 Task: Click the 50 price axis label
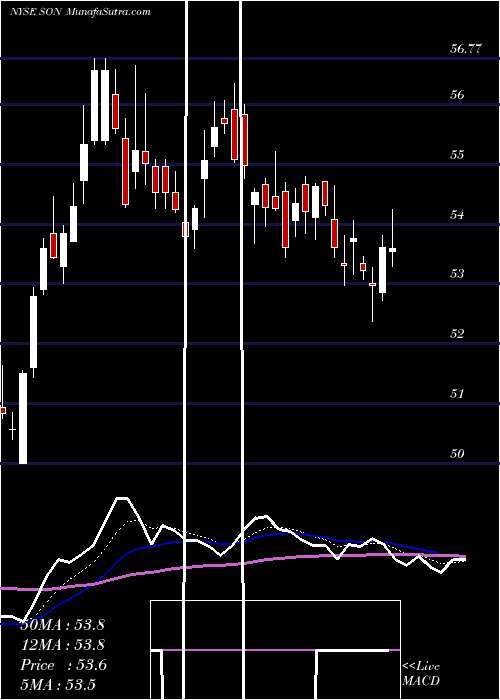pos(458,454)
